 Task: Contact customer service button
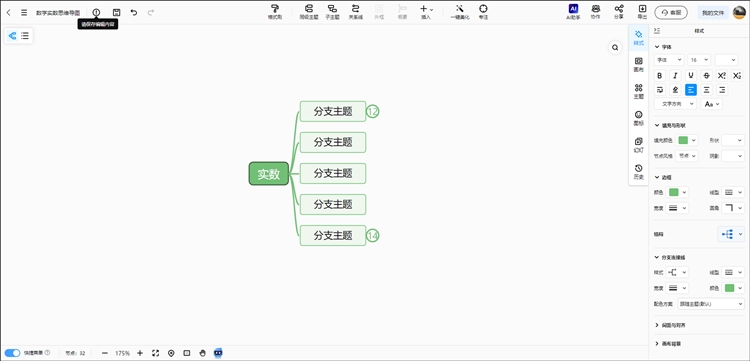671,12
